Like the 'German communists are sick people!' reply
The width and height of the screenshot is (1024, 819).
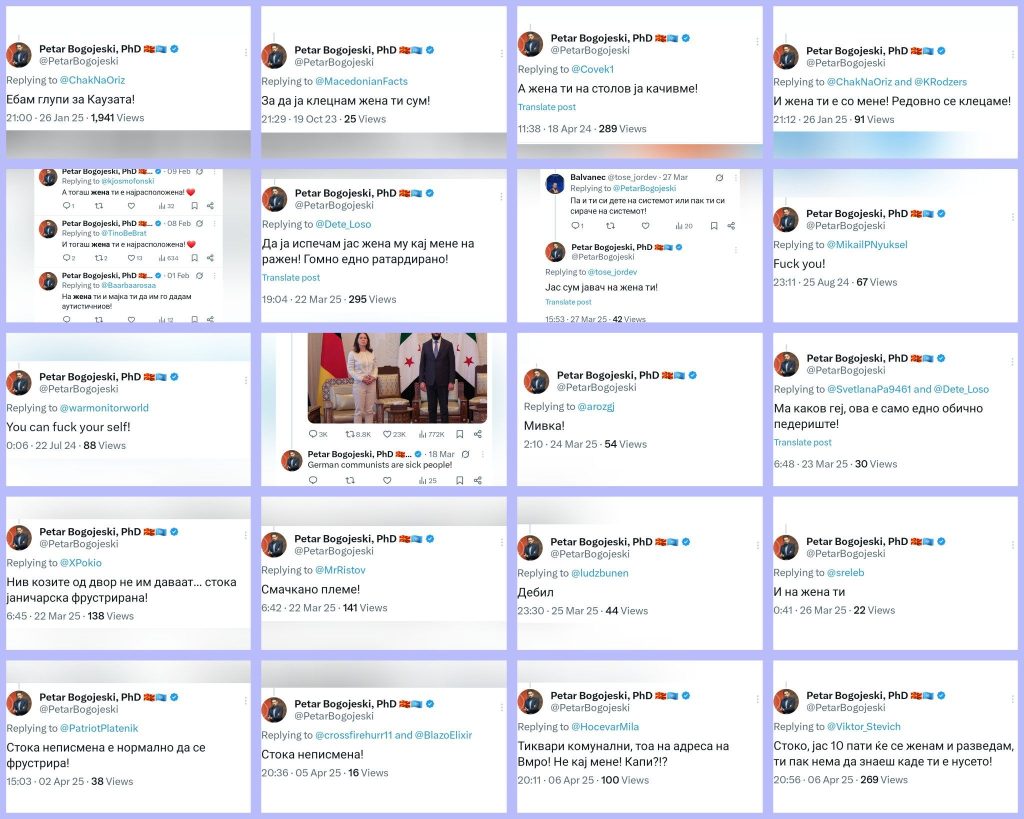point(387,480)
